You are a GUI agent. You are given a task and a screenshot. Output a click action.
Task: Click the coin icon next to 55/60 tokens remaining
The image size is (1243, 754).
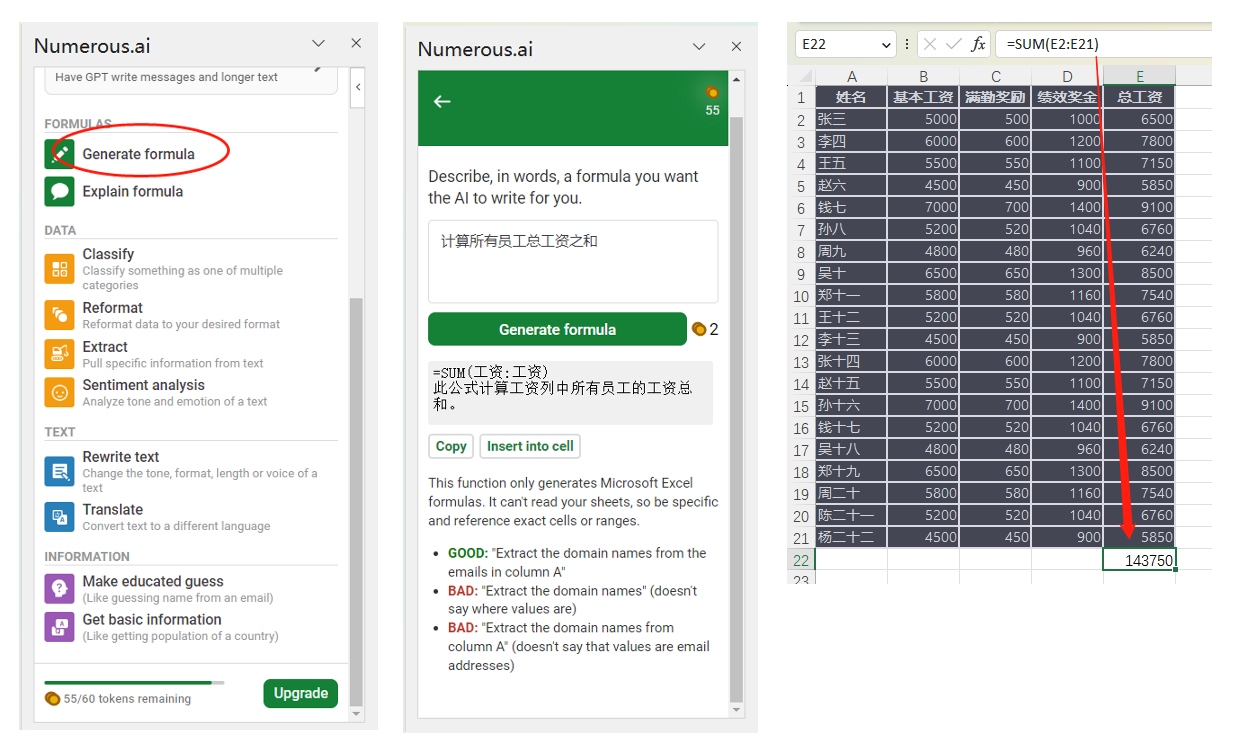[52, 698]
